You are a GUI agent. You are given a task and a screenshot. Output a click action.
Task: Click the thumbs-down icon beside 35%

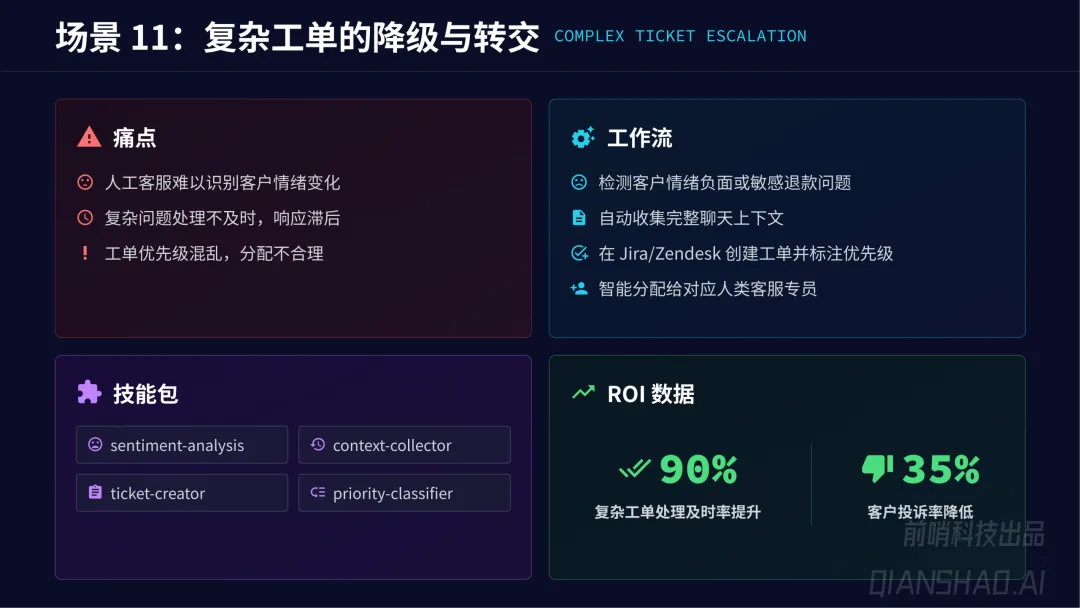pyautogui.click(x=877, y=468)
